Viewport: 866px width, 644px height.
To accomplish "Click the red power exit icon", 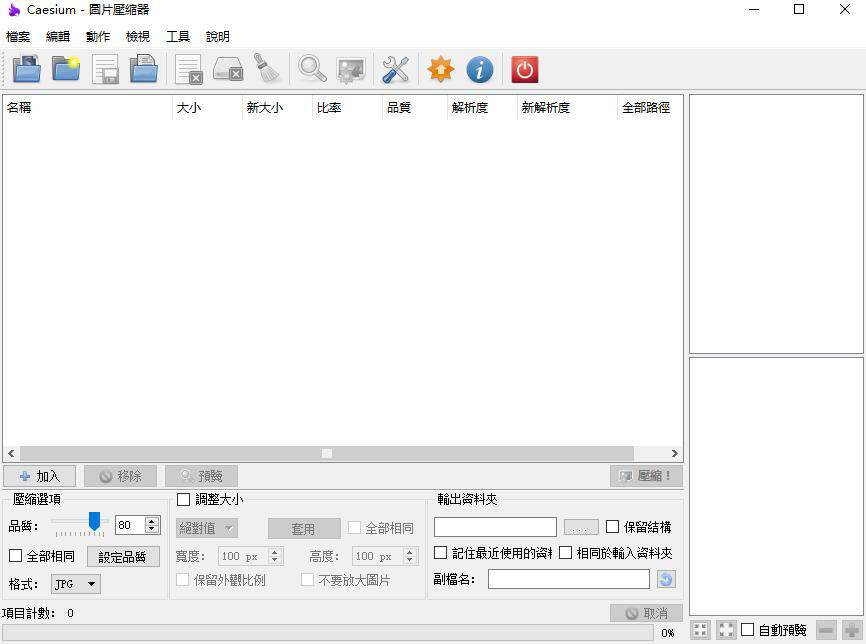I will pyautogui.click(x=525, y=70).
